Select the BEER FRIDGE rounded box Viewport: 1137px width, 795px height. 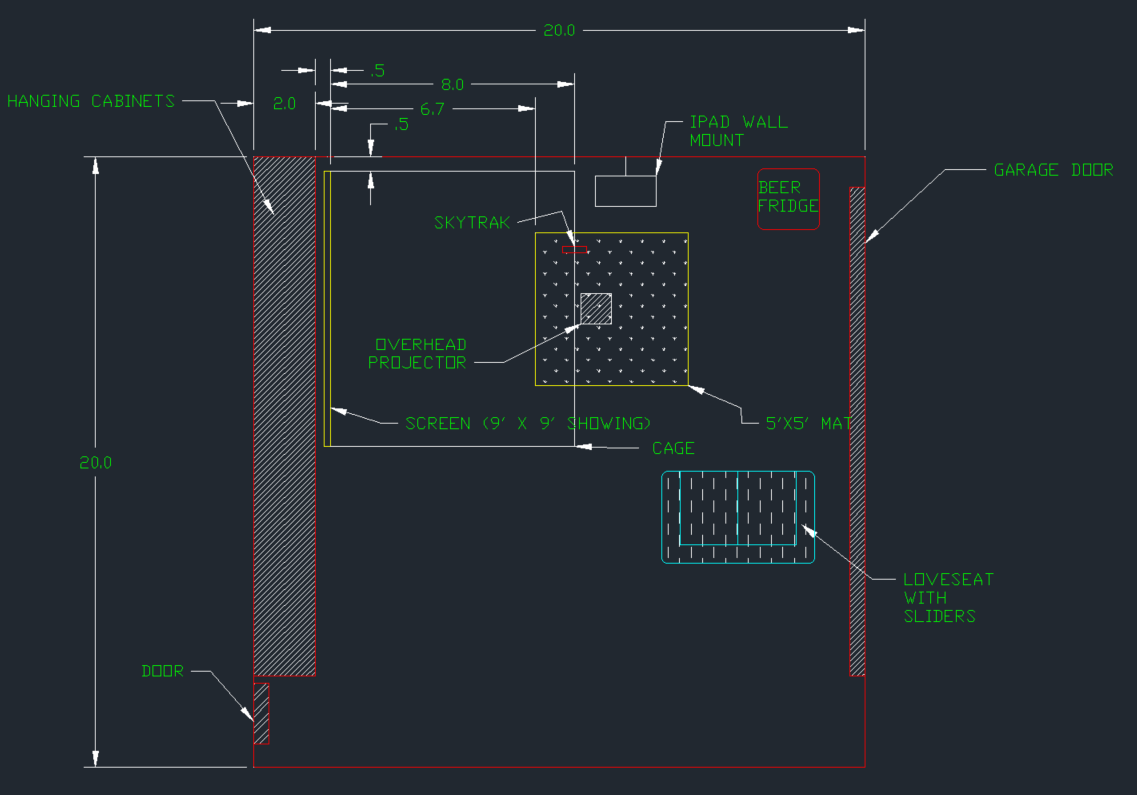(x=788, y=199)
